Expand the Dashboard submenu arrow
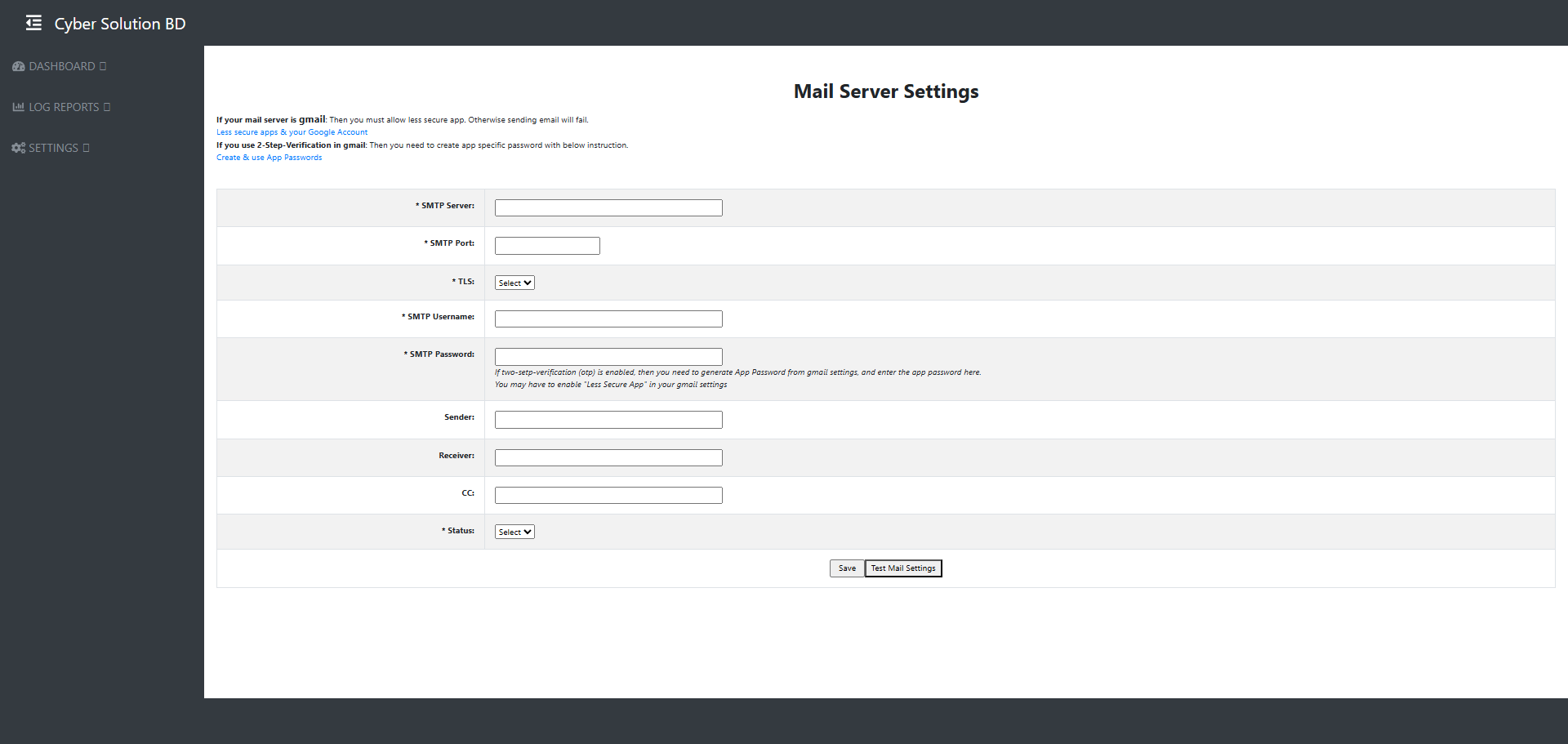Image resolution: width=1568 pixels, height=744 pixels. [103, 66]
